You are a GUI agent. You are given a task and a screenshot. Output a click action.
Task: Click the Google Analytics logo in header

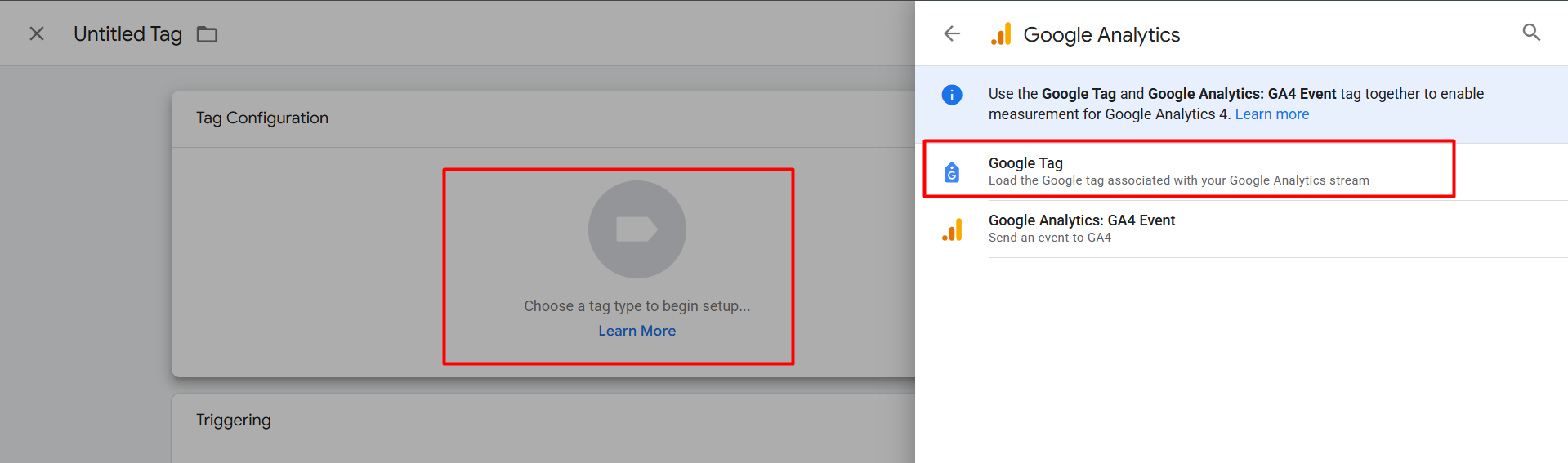(x=1001, y=34)
